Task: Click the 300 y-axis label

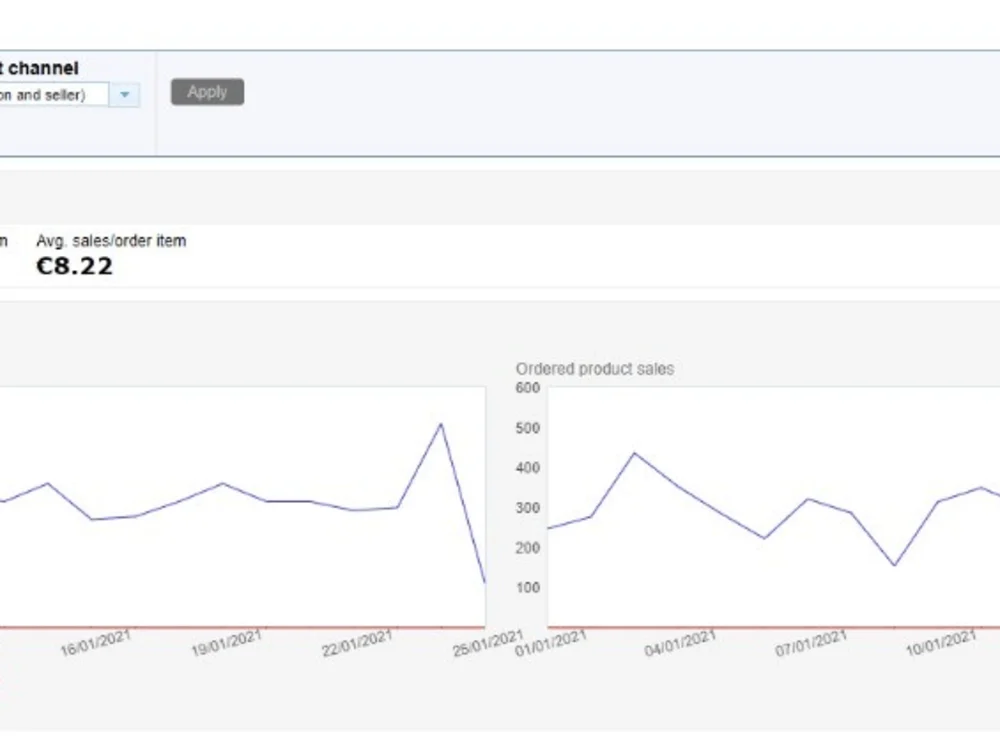Action: pos(527,508)
